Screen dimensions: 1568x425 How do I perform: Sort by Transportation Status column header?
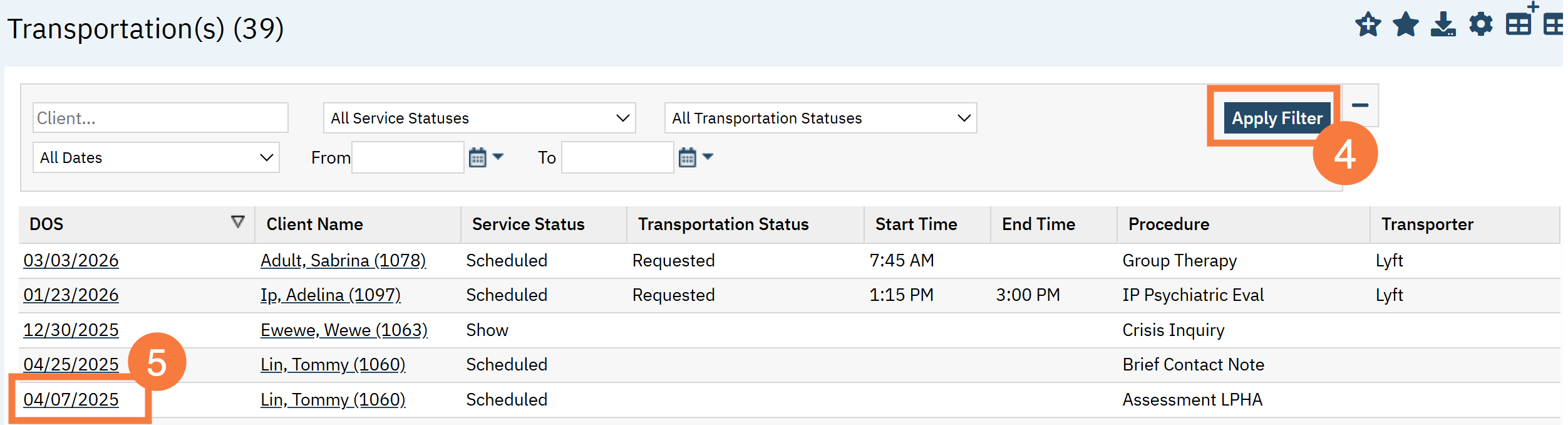click(723, 224)
